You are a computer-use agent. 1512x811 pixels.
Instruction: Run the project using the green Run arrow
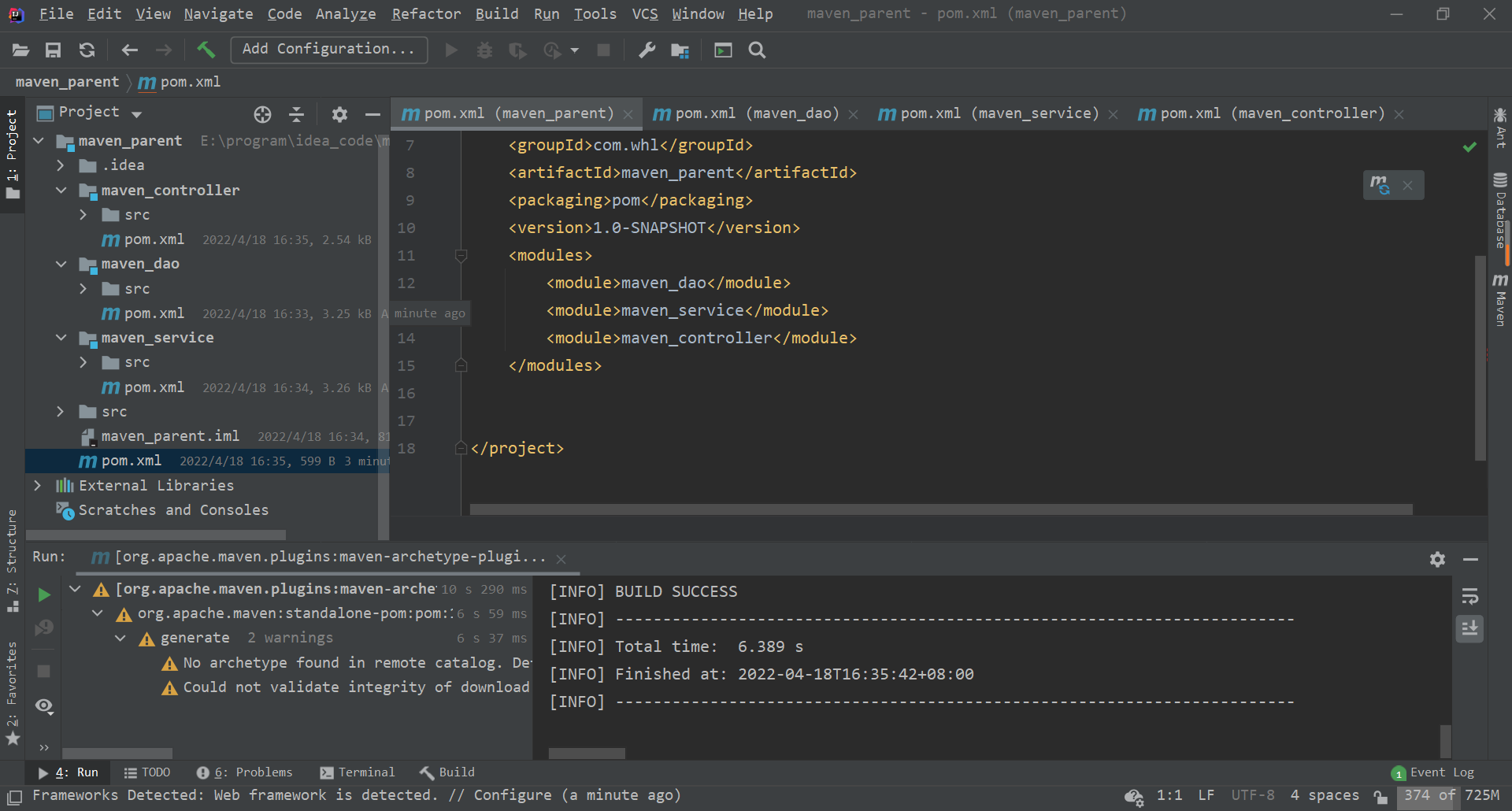(451, 50)
